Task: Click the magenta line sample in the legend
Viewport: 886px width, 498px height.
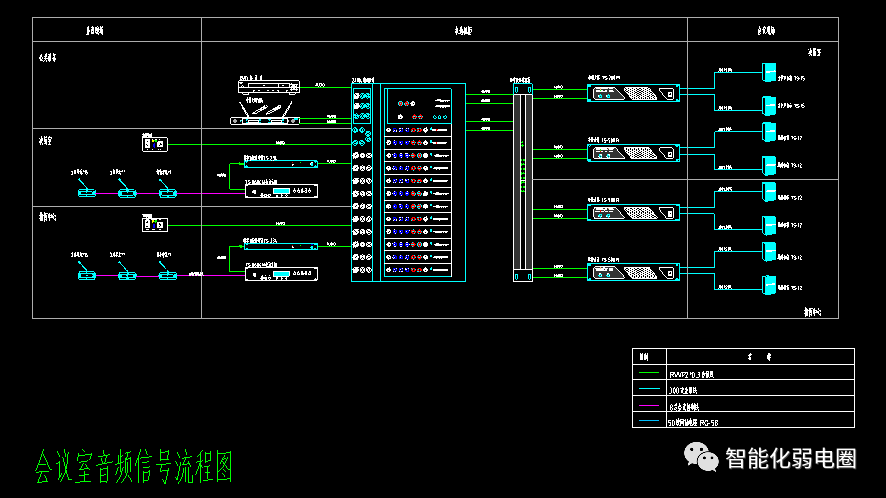Action: [x=649, y=405]
